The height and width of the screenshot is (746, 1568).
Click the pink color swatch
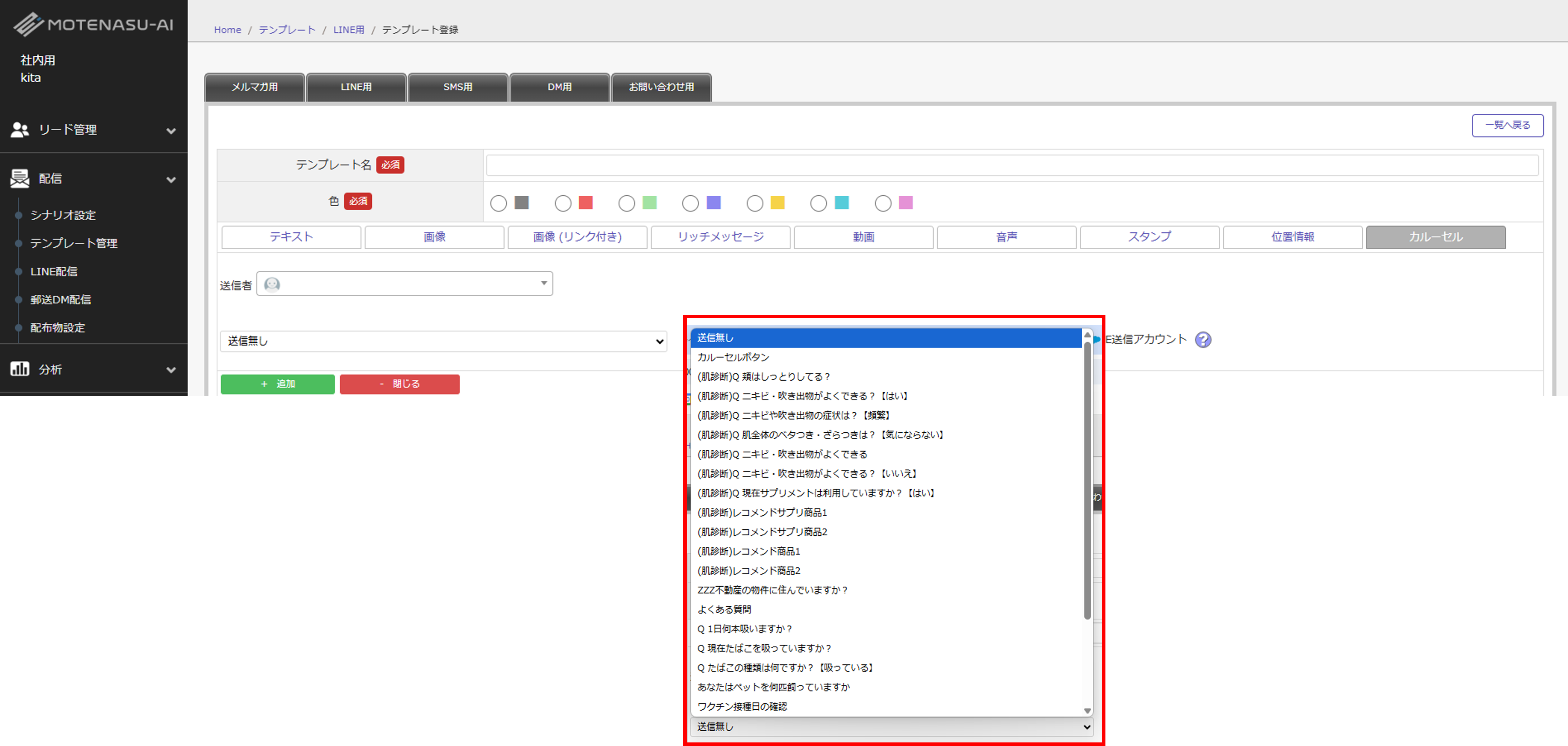point(906,203)
